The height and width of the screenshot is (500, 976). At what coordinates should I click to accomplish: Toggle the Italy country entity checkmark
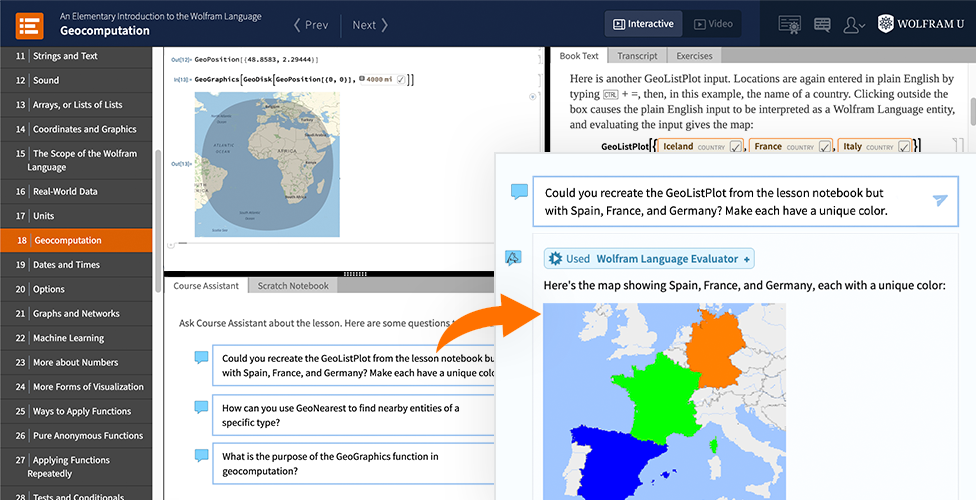tap(904, 147)
